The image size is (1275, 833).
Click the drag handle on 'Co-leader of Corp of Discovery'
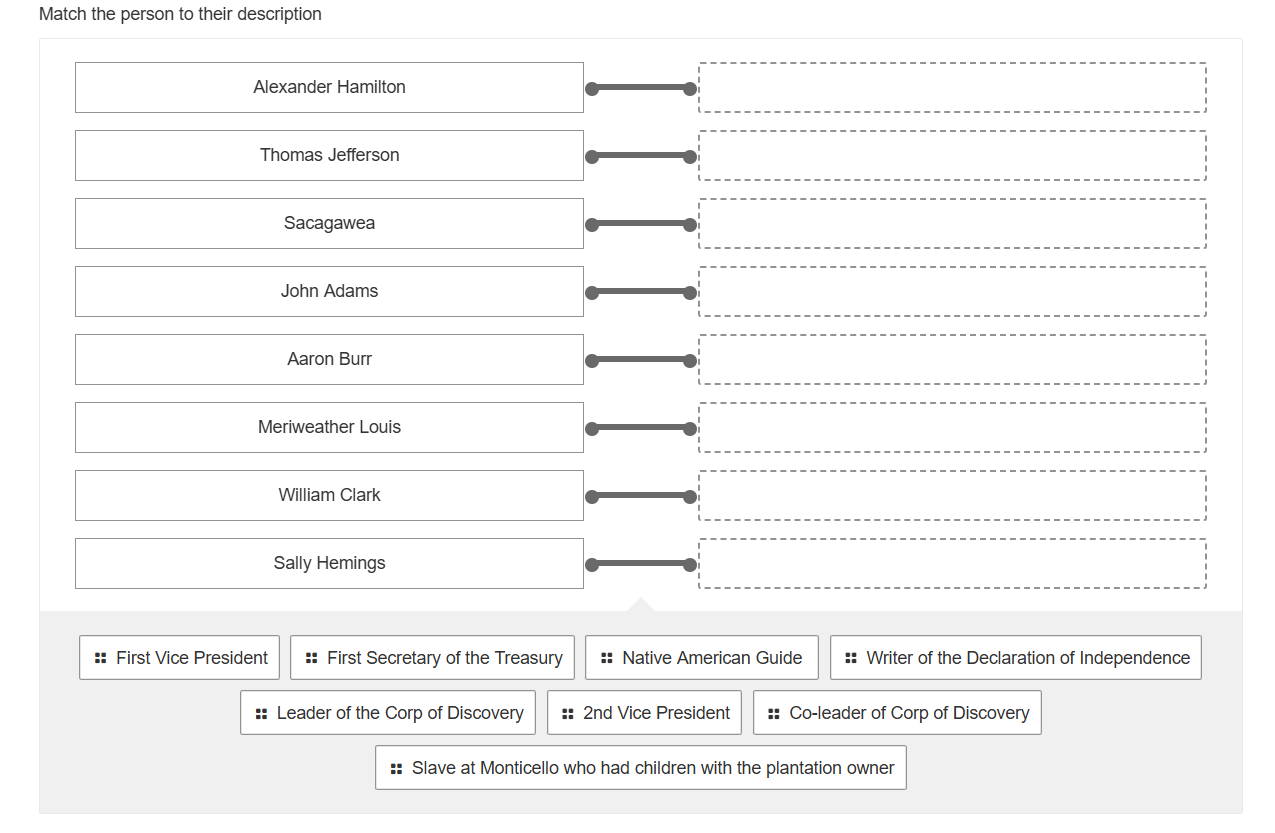click(x=771, y=712)
